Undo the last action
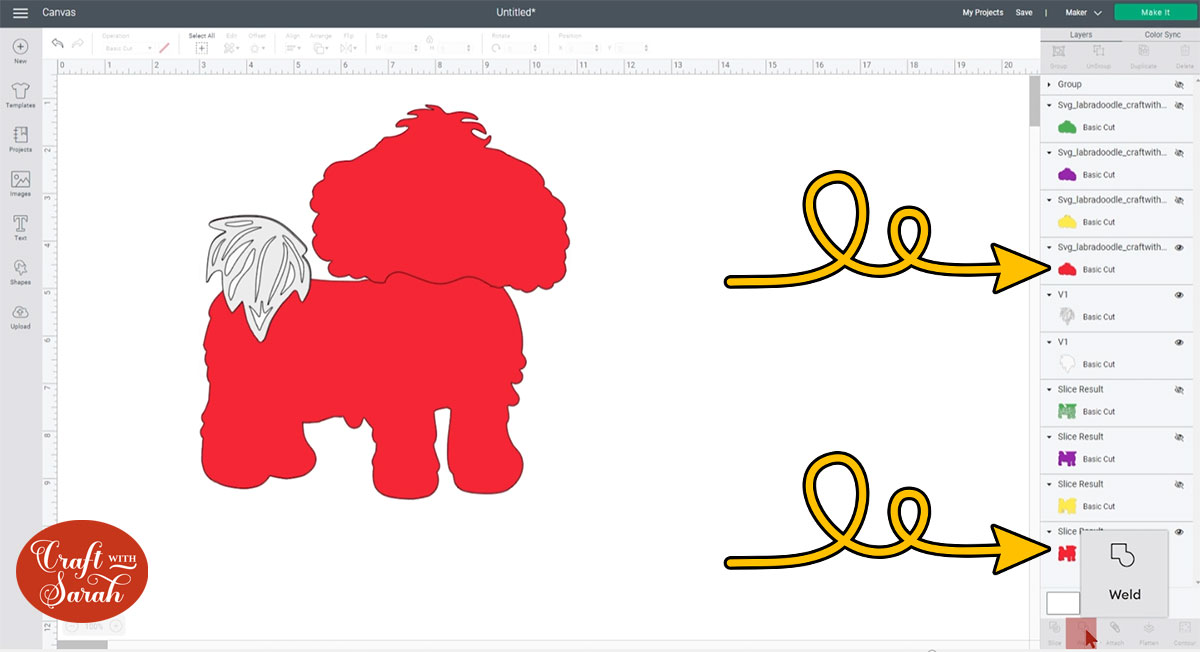The width and height of the screenshot is (1200, 652). pos(57,45)
